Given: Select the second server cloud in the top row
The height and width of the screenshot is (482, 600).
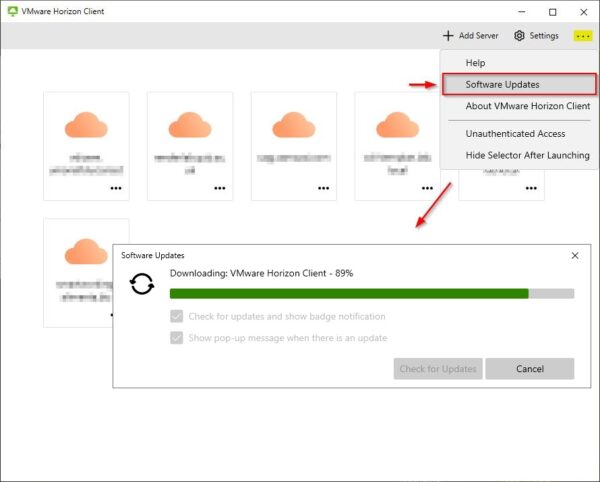Looking at the screenshot, I should [x=190, y=125].
